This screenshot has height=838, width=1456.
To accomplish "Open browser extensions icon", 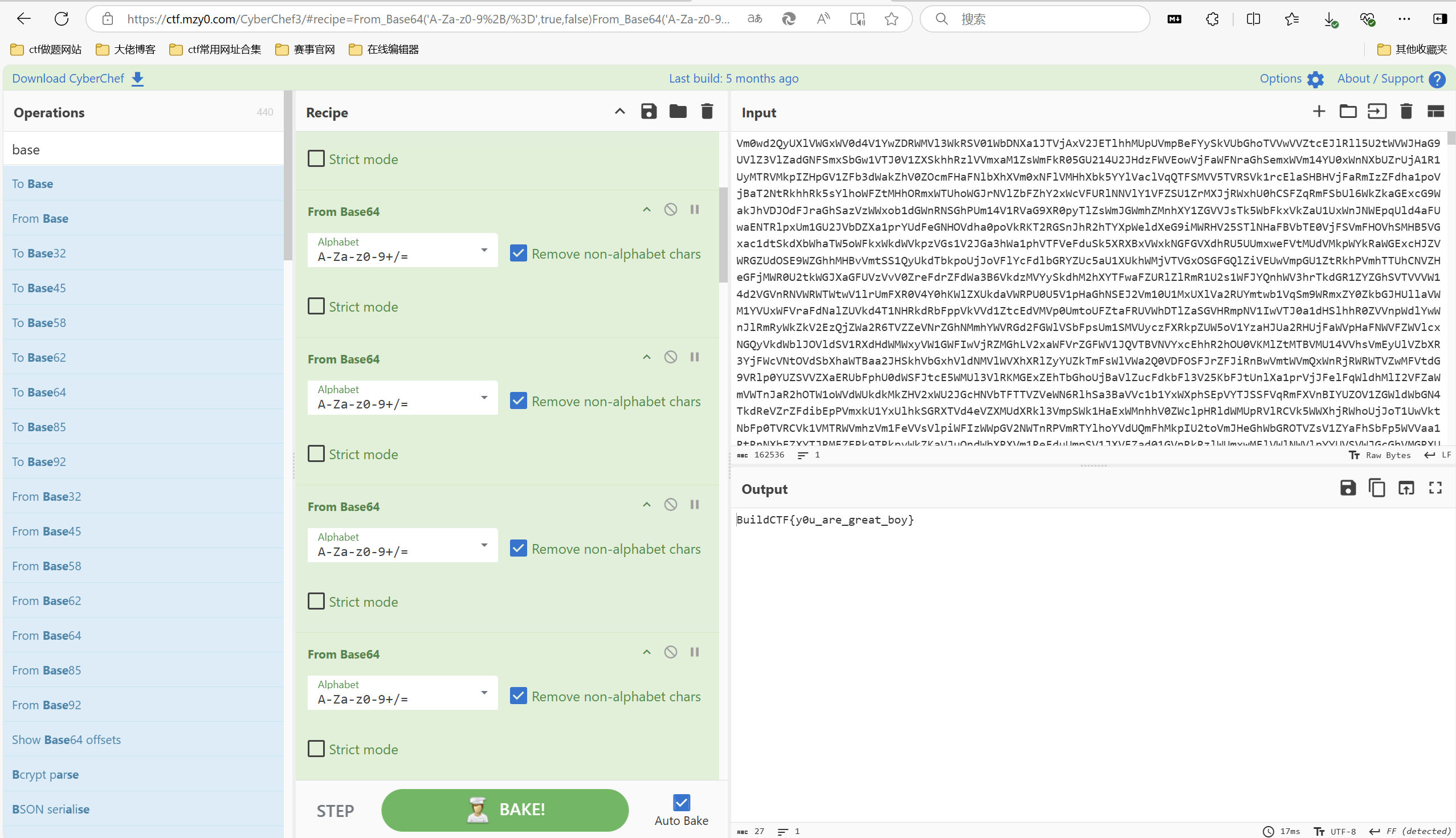I will coord(1212,19).
